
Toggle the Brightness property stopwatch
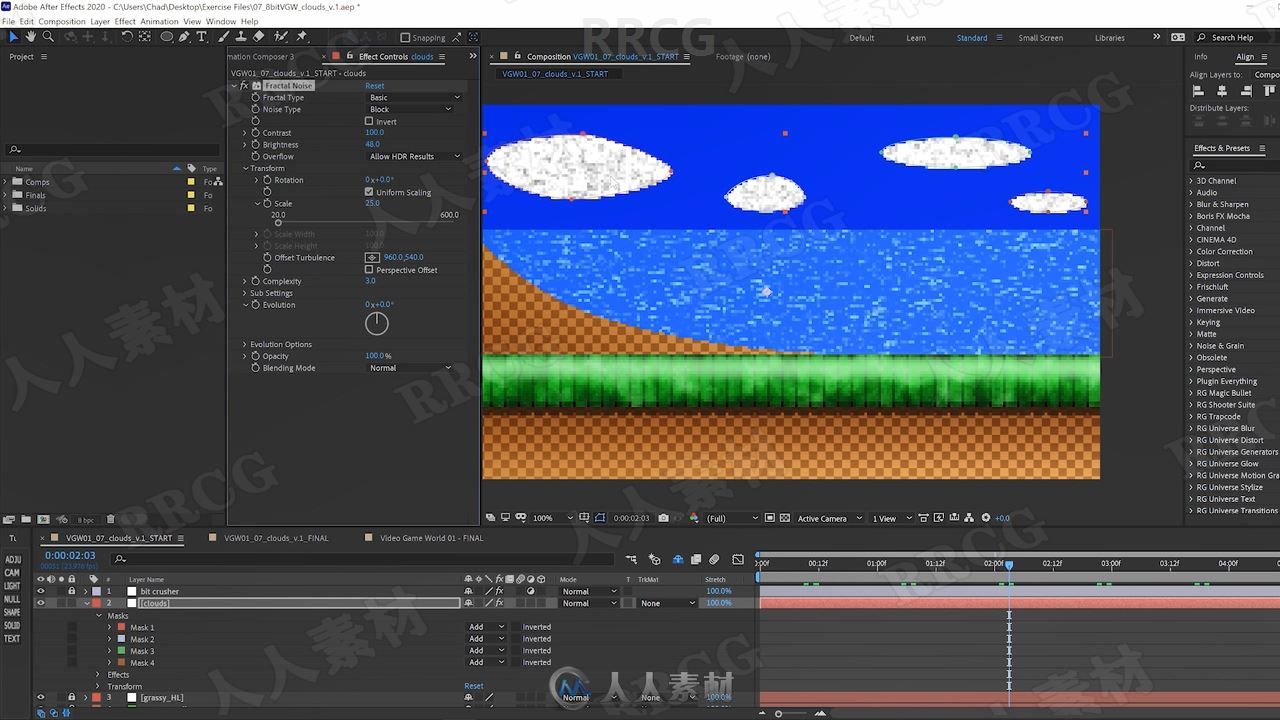255,145
